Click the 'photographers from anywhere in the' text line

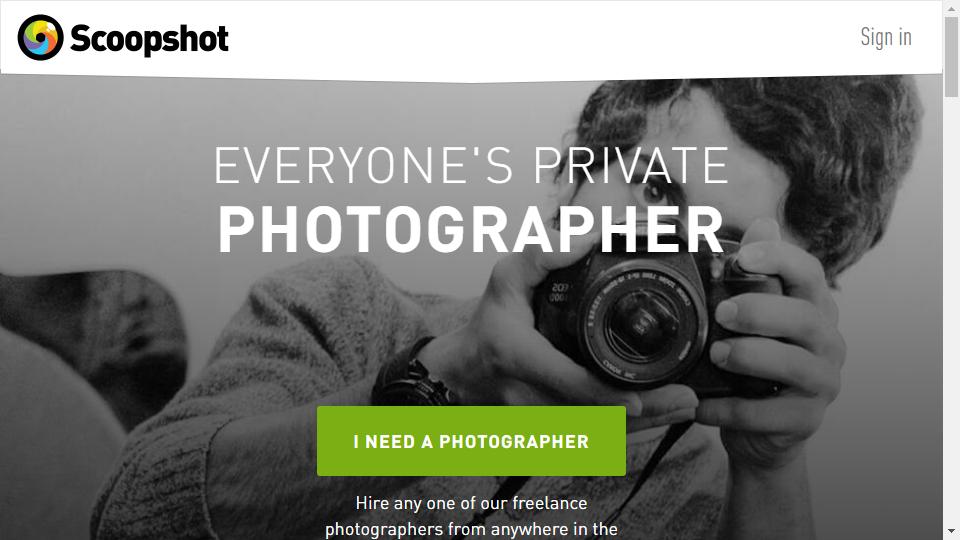[471, 529]
